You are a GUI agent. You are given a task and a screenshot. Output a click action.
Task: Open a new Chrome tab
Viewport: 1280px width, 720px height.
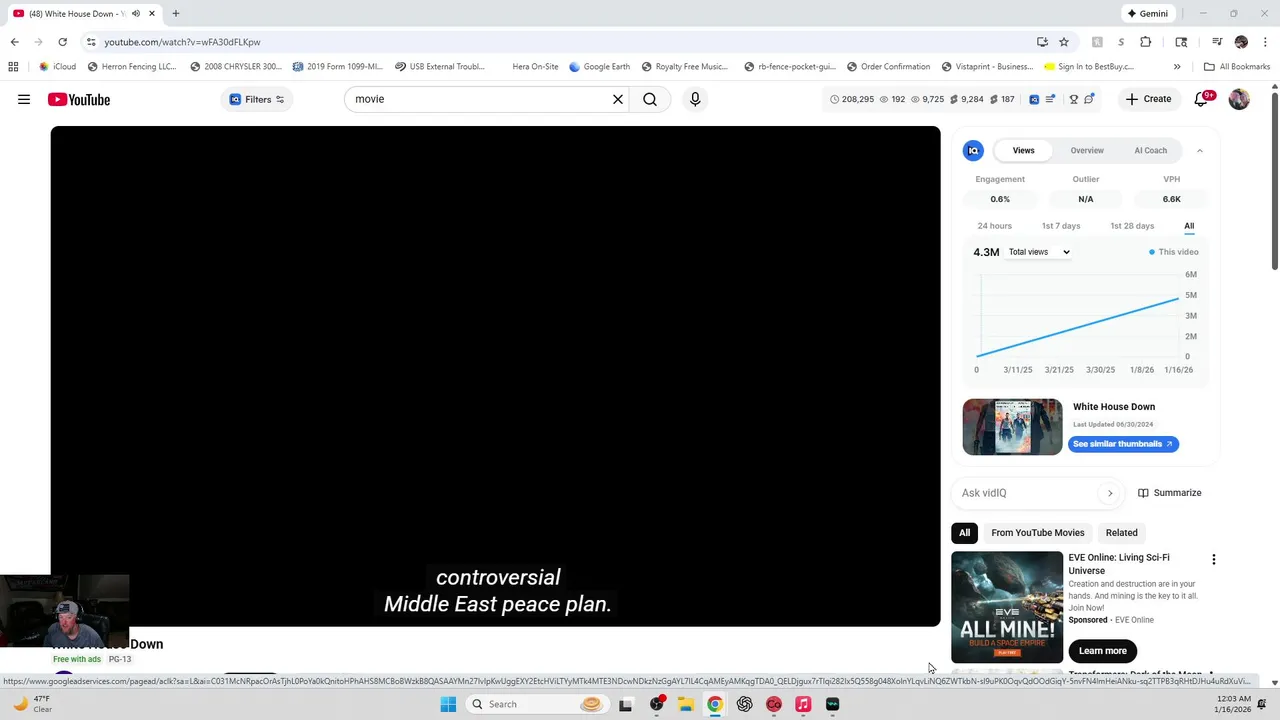[x=175, y=14]
